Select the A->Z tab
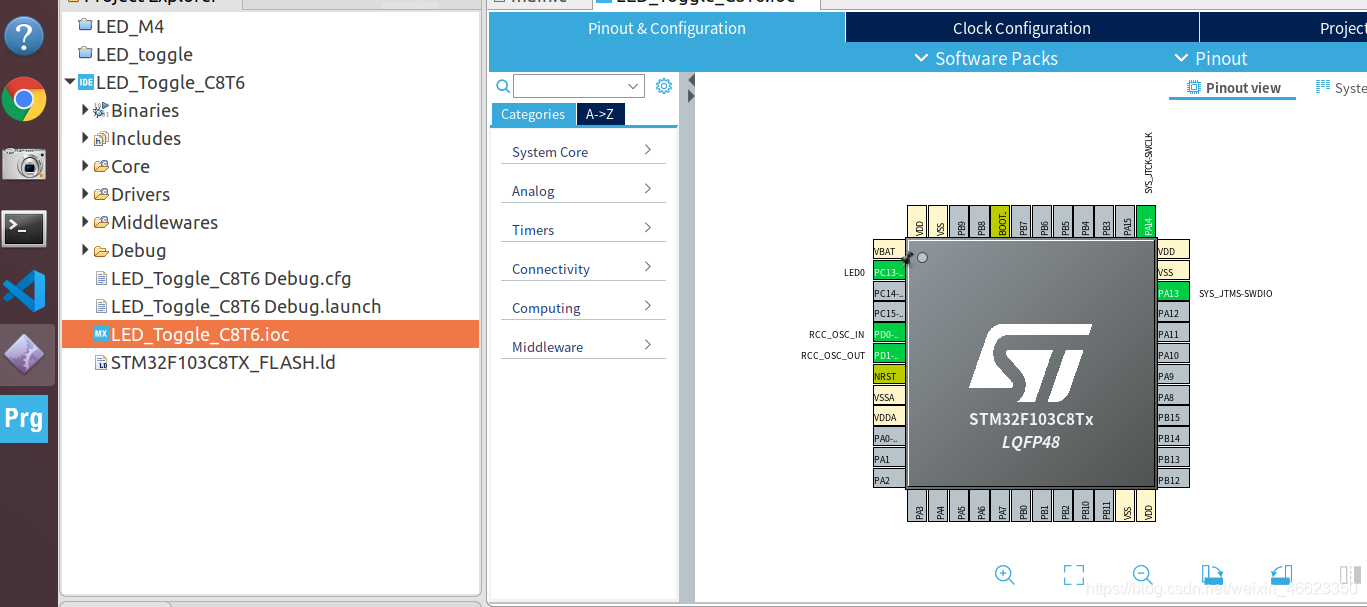This screenshot has height=607, width=1367. [x=600, y=114]
